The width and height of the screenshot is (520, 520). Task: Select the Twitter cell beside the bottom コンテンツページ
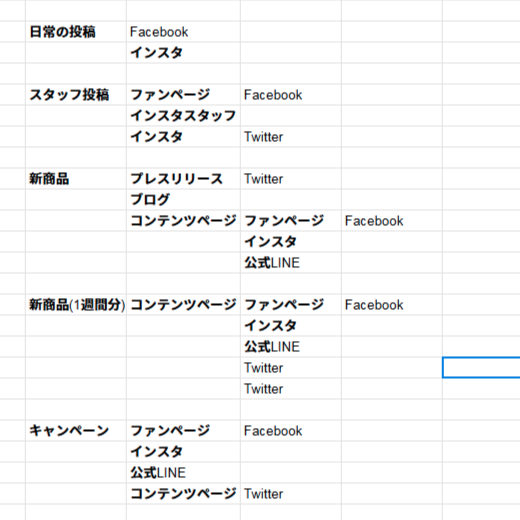pyautogui.click(x=291, y=494)
